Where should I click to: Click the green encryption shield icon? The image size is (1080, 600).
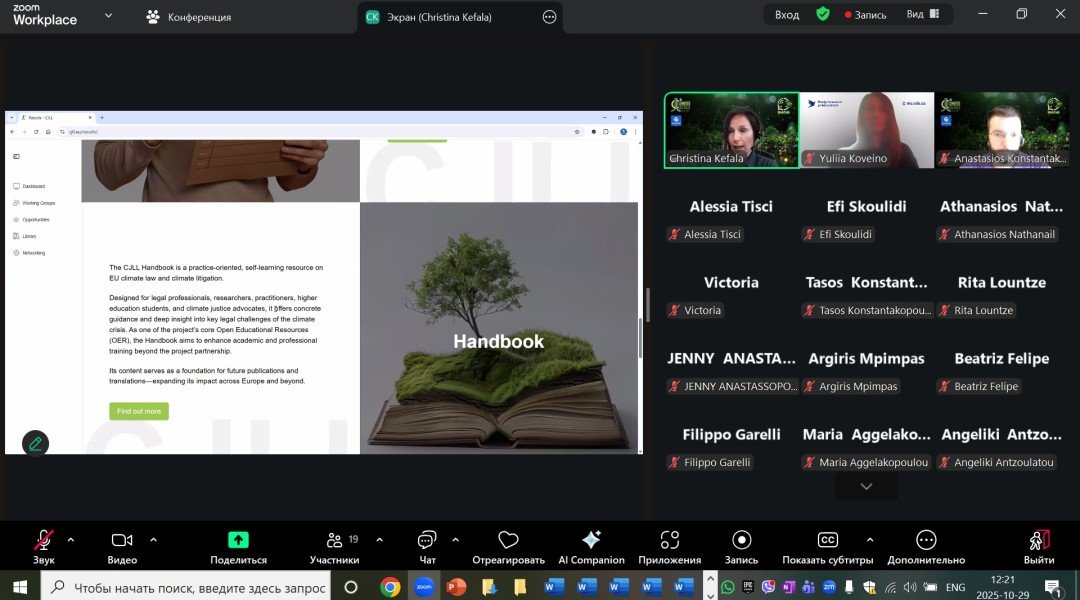tap(822, 14)
